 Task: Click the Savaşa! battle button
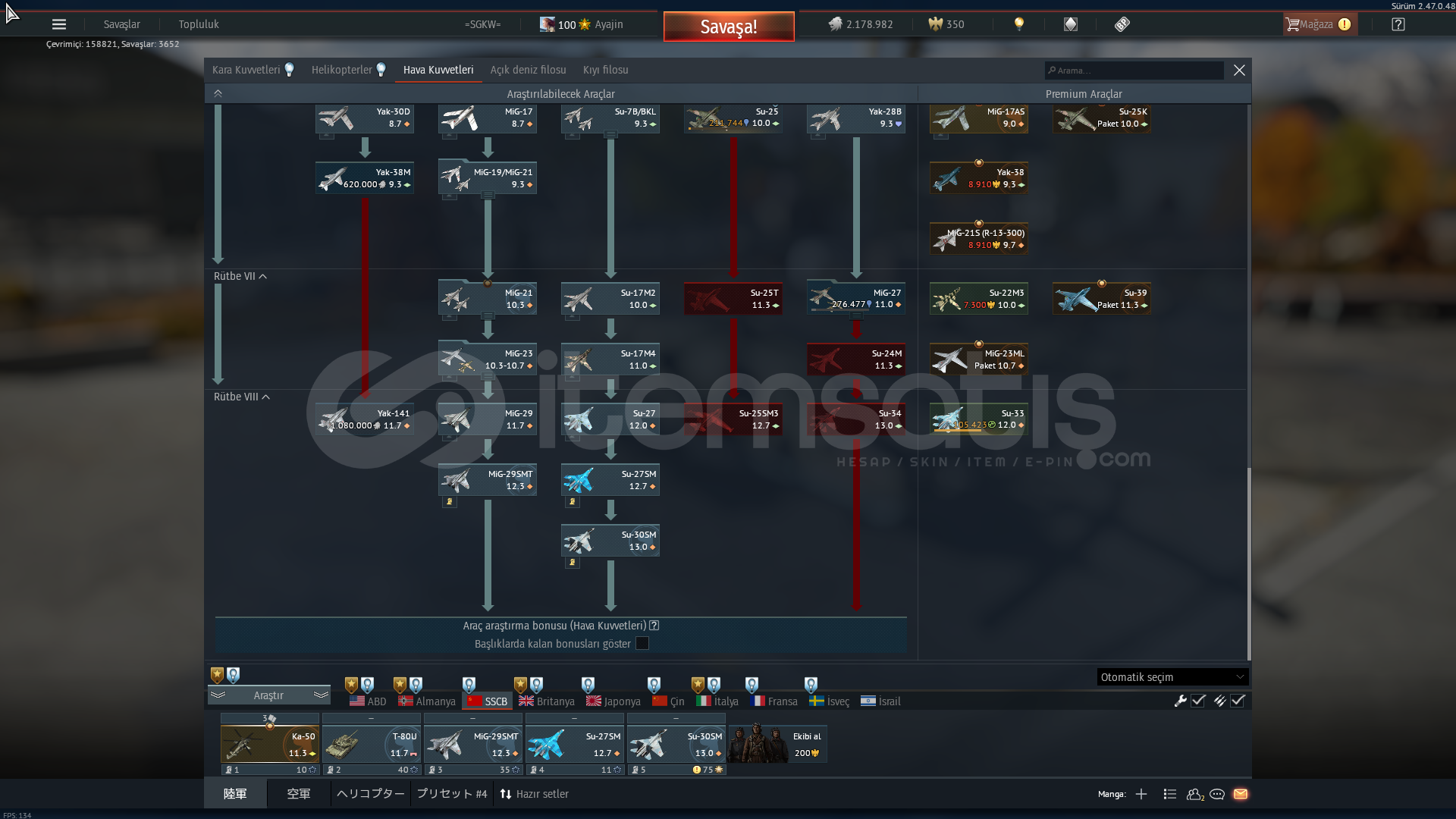pos(729,27)
